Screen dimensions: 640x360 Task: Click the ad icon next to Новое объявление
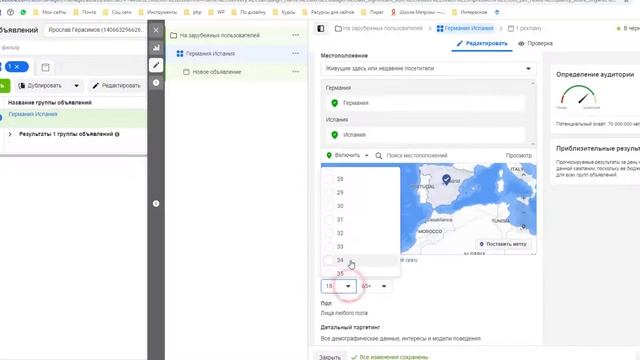tap(186, 72)
